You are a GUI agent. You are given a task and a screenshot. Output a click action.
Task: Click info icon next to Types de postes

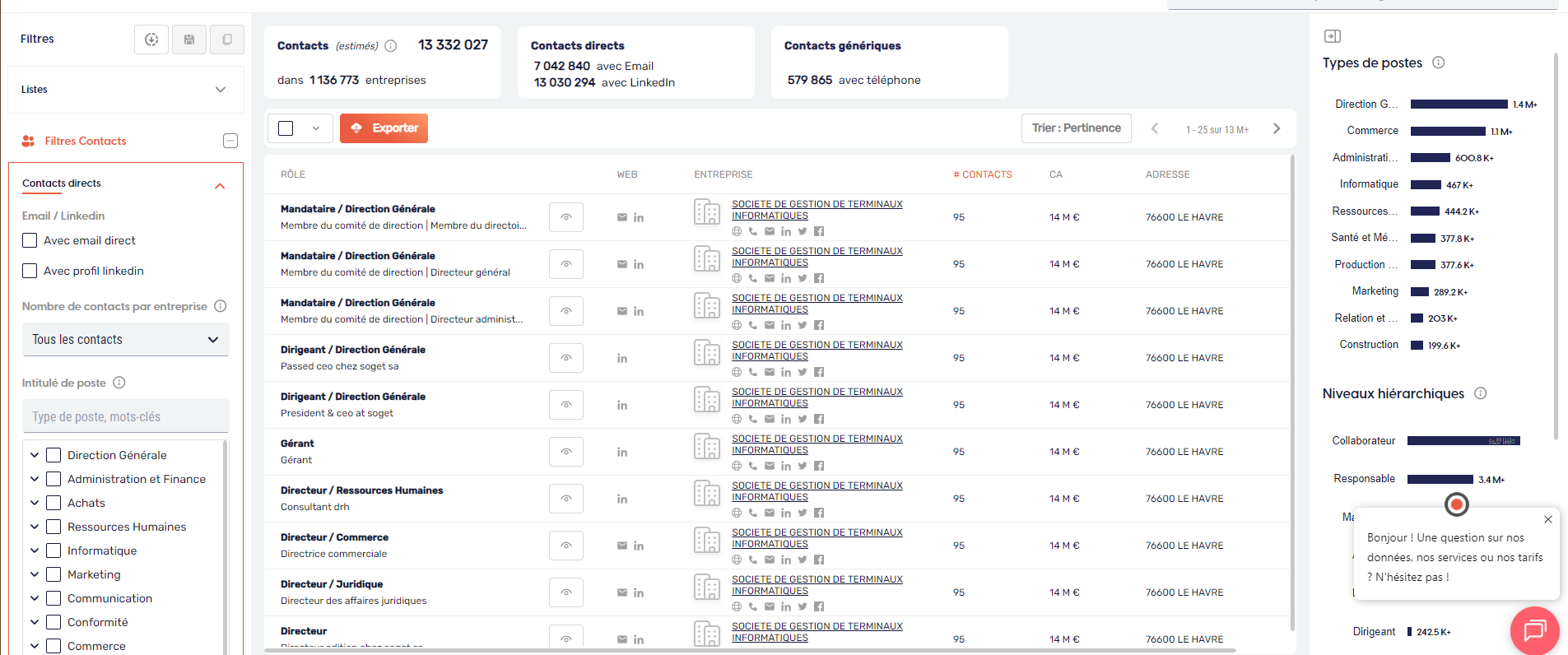1438,63
